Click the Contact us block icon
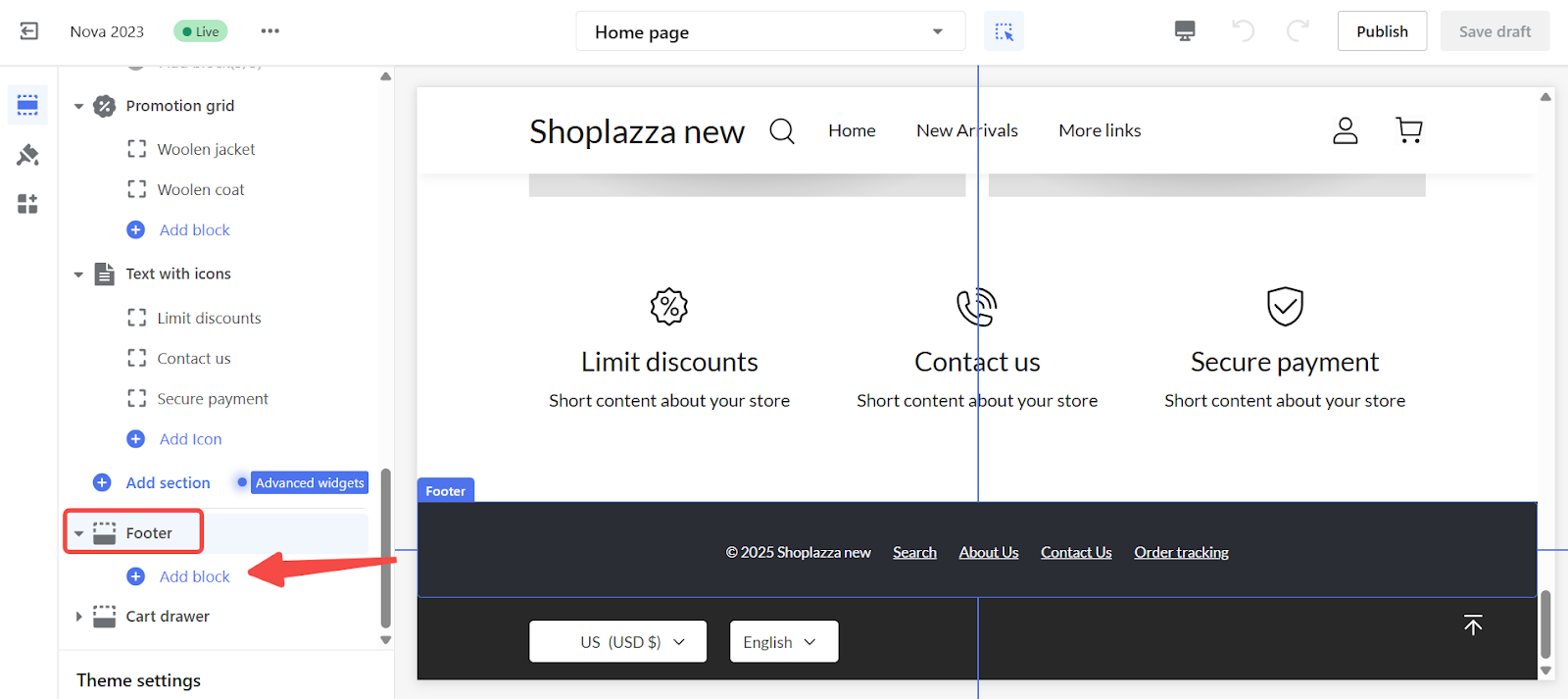 [137, 358]
